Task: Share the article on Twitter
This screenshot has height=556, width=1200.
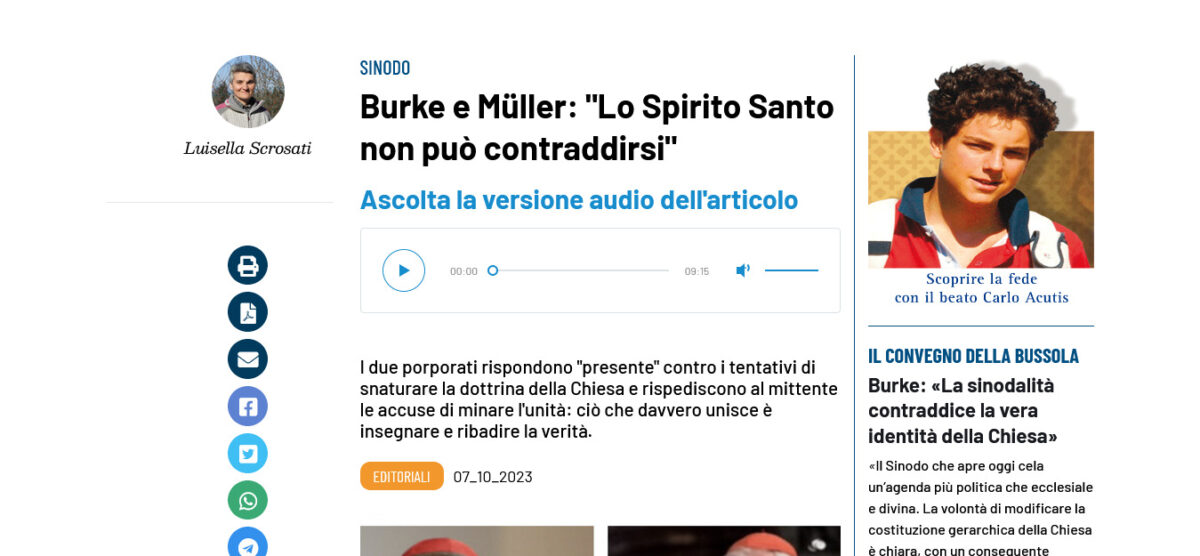Action: coord(248,453)
